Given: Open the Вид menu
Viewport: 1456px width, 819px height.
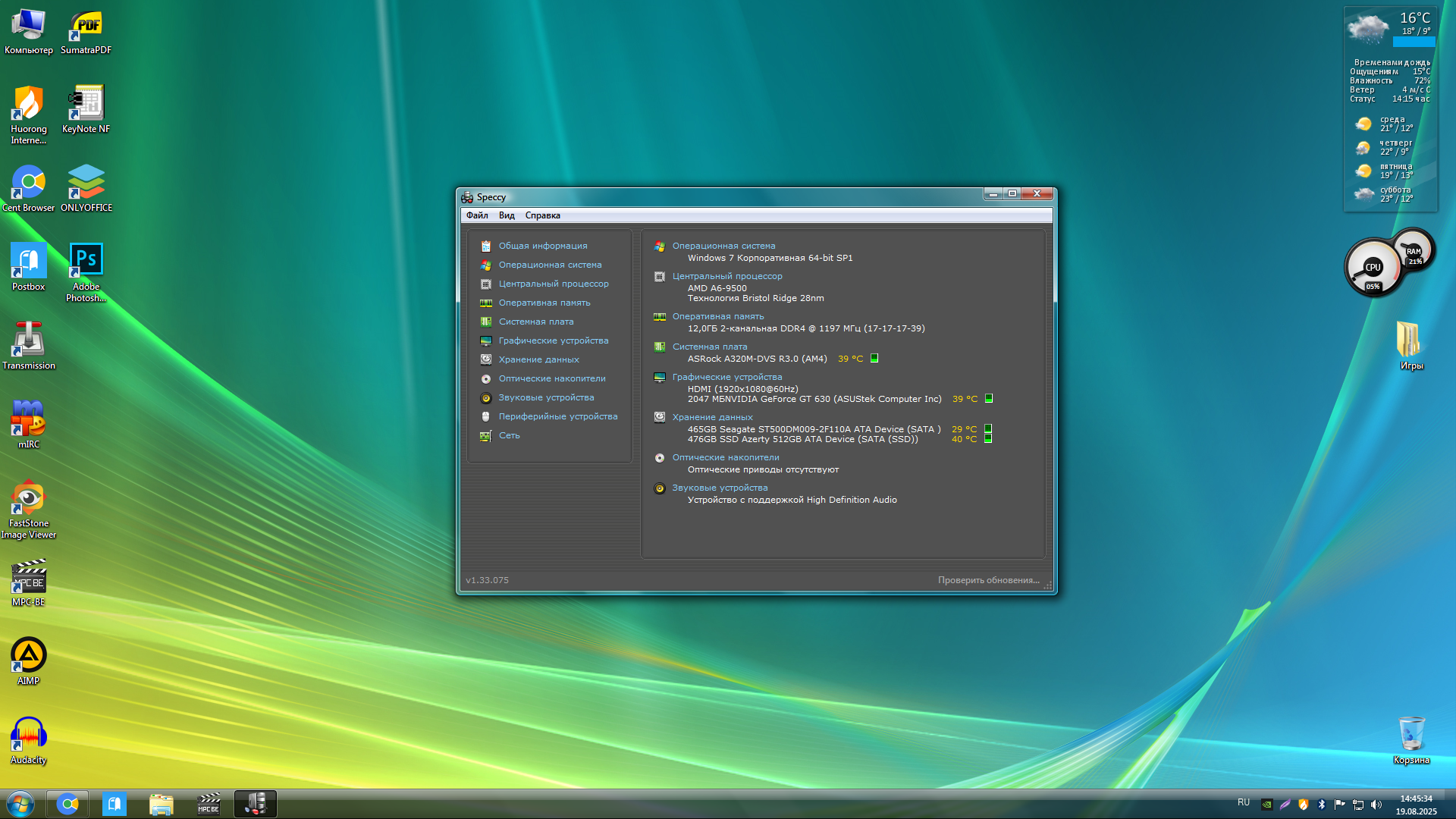Looking at the screenshot, I should [507, 215].
